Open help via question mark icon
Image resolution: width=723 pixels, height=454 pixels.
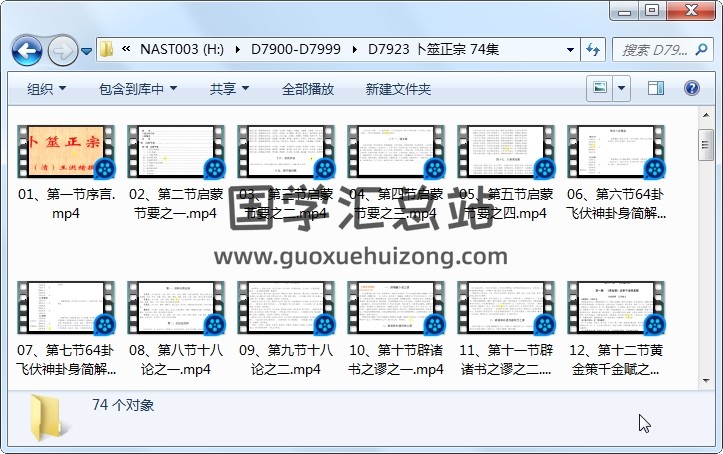pos(692,88)
